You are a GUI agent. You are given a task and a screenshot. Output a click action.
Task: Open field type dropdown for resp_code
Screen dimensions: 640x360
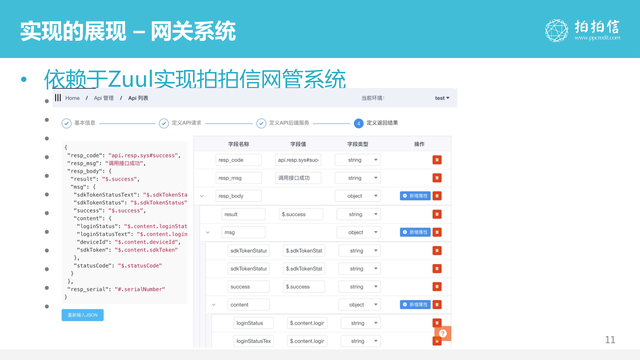pos(358,160)
